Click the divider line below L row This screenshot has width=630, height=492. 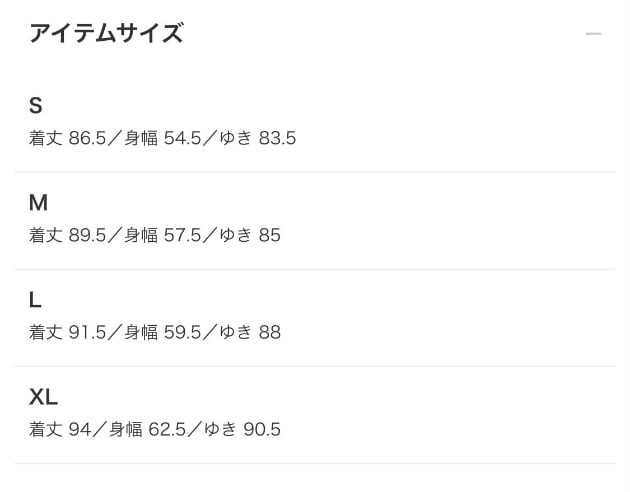(x=315, y=366)
